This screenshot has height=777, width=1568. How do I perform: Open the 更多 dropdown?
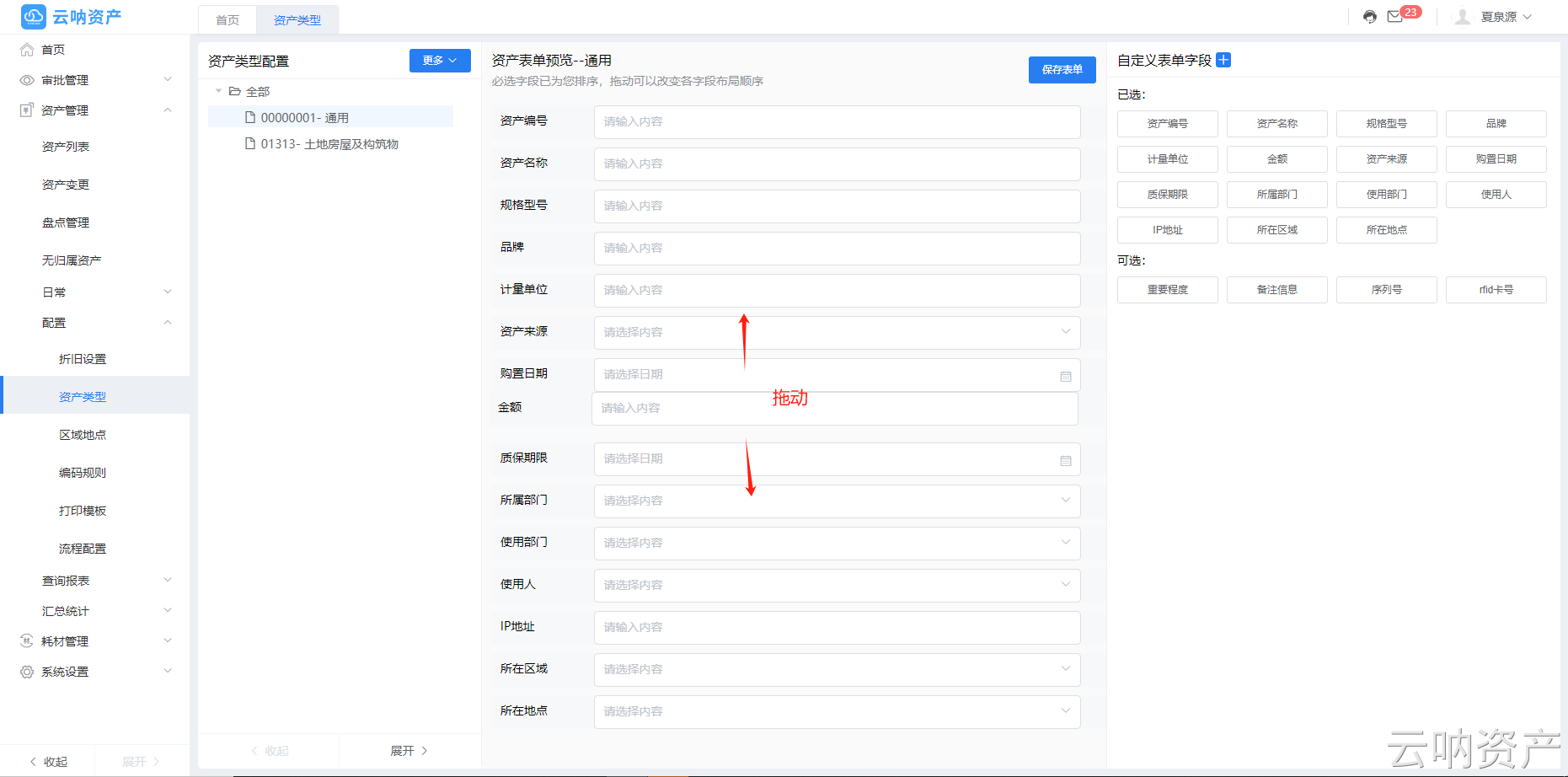click(439, 60)
